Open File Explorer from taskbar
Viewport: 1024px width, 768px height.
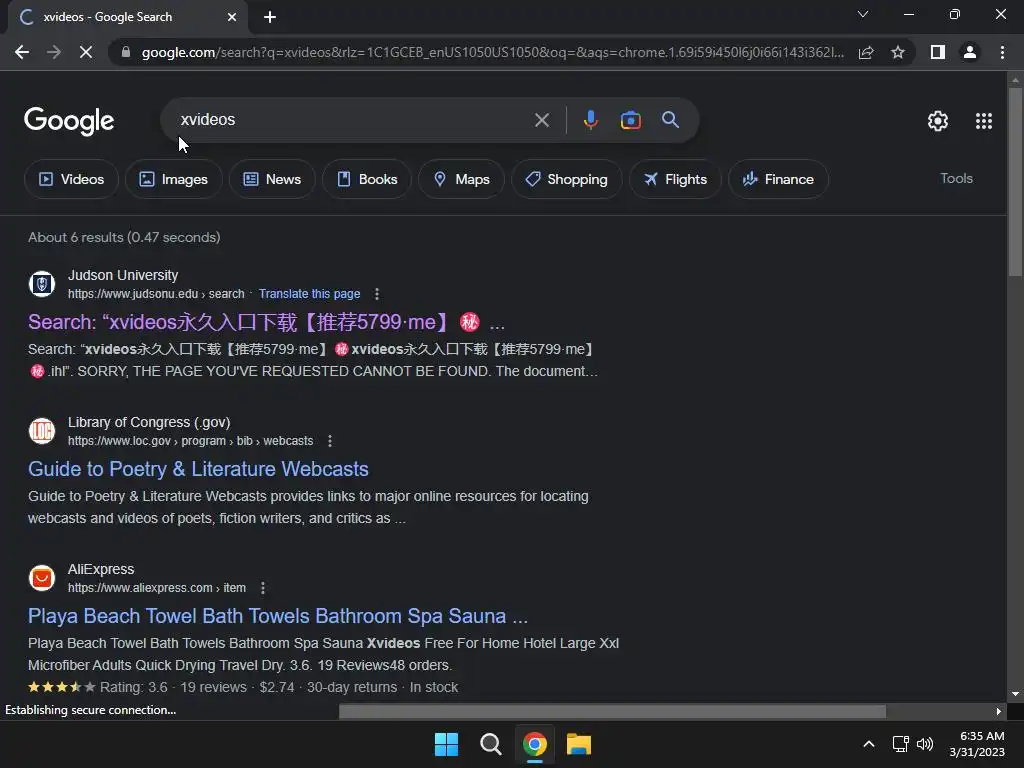579,744
